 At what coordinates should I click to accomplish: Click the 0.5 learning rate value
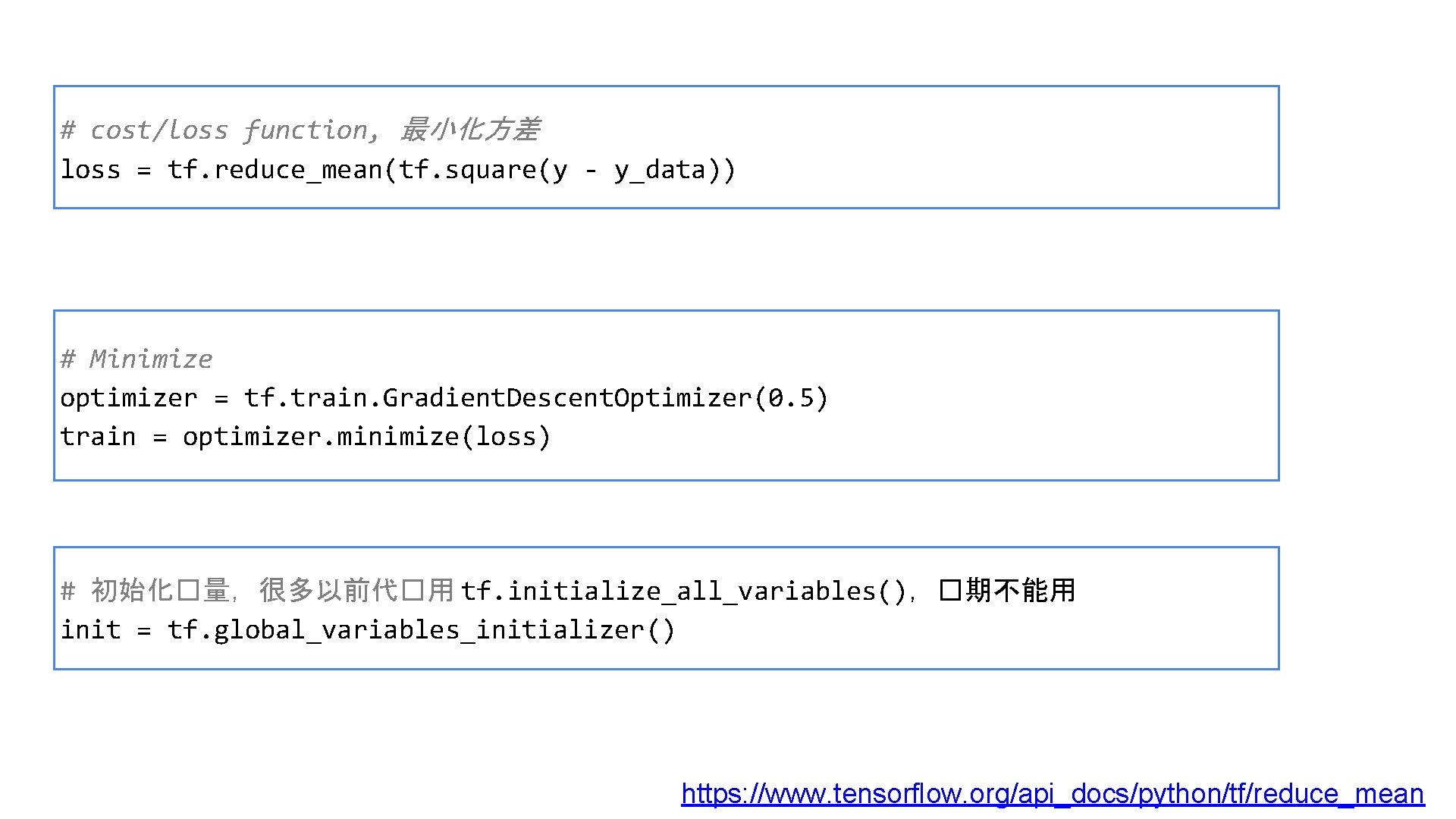click(791, 398)
